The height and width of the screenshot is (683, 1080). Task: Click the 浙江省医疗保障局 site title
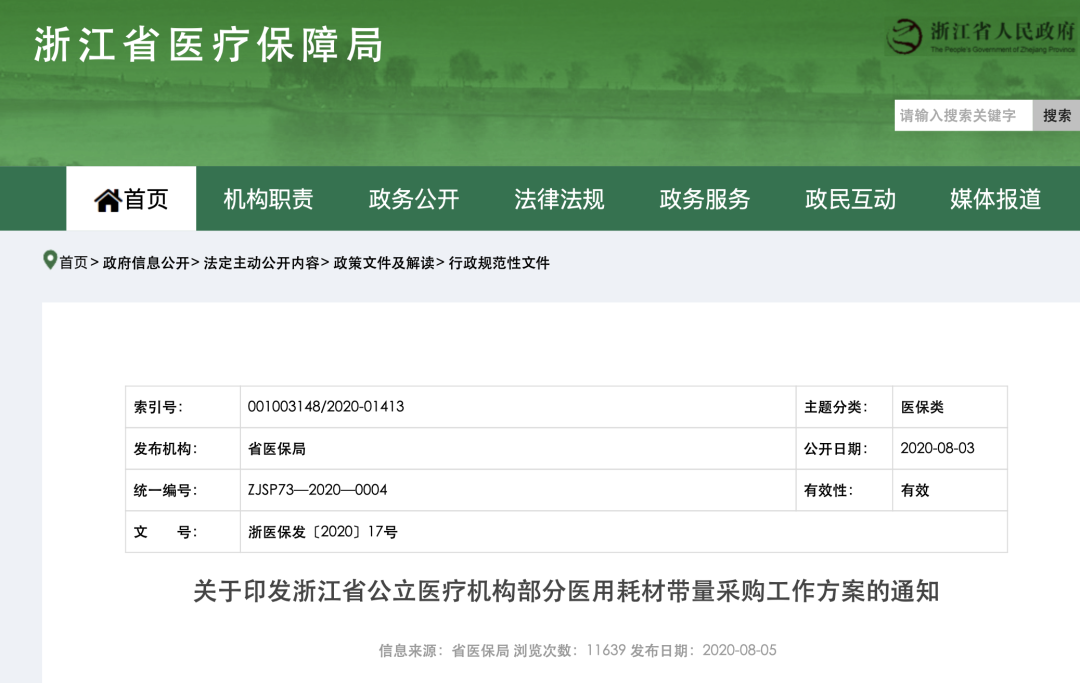coord(209,45)
